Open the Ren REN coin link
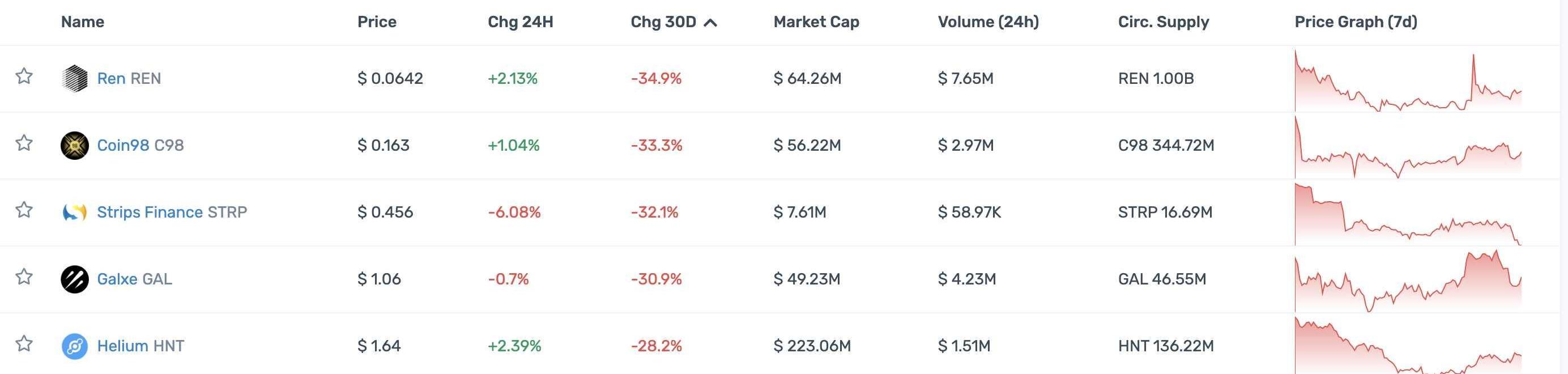Image resolution: width=1568 pixels, height=374 pixels. coord(129,79)
